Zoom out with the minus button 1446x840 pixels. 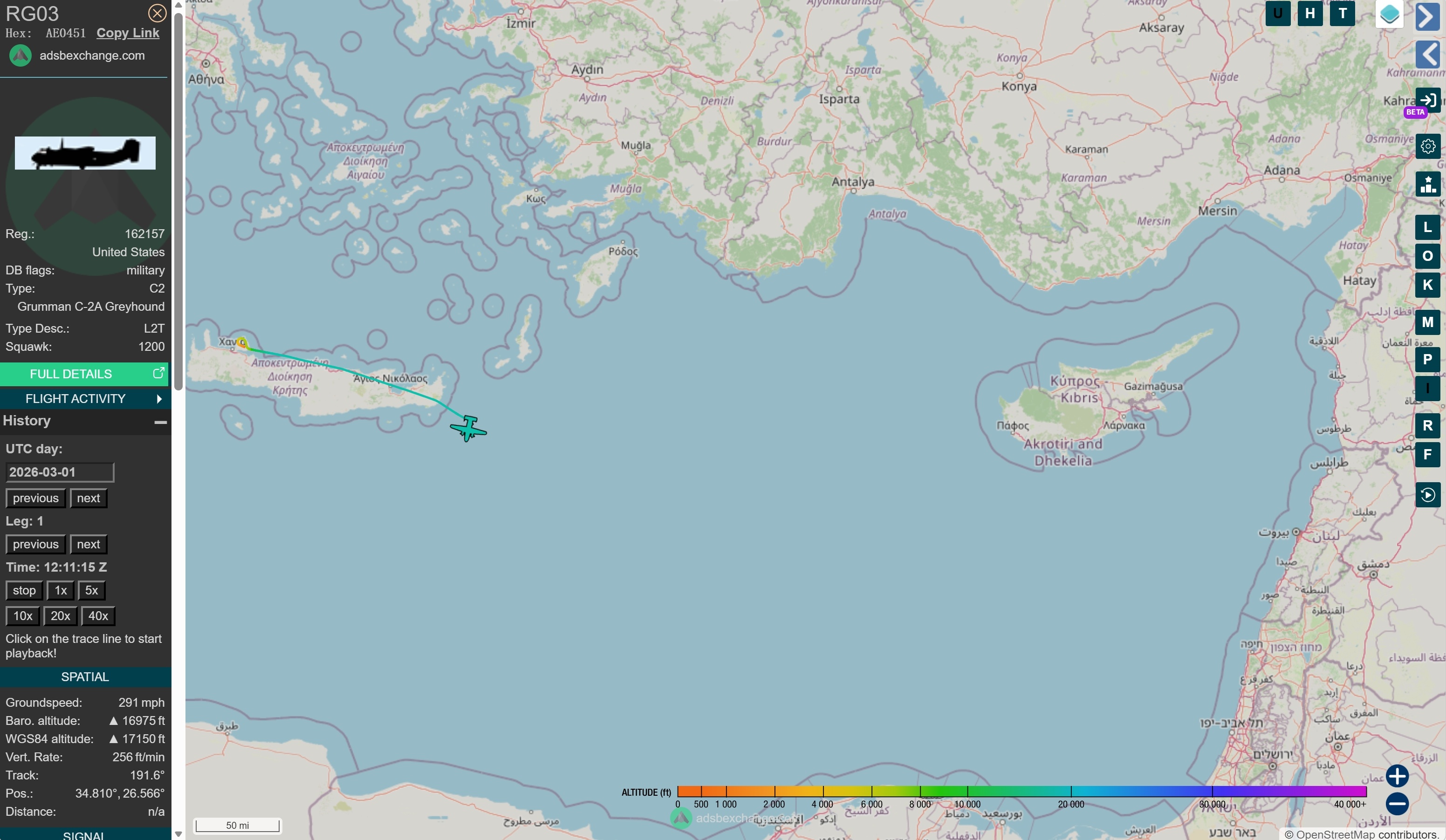point(1397,803)
